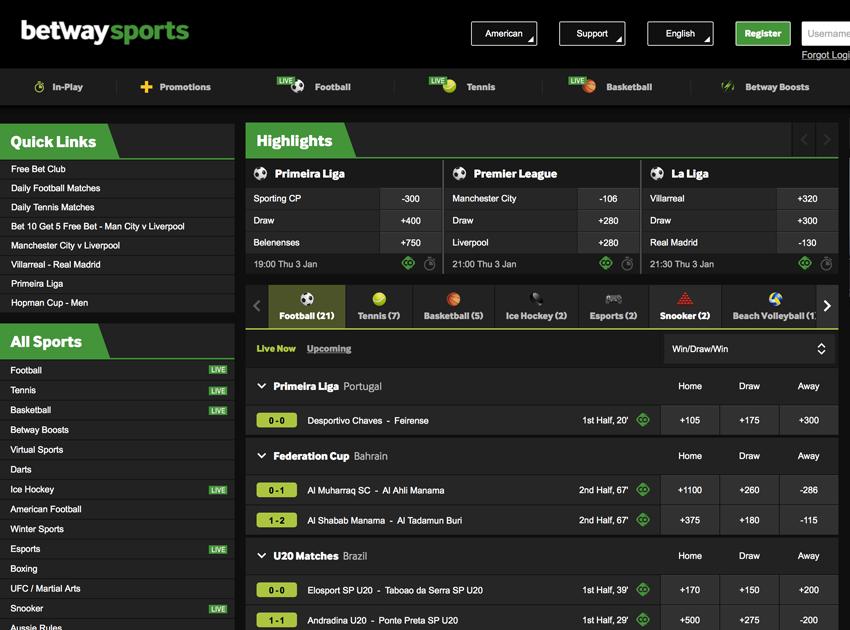Open Manchester City v Liverpool quick link

pos(117,246)
